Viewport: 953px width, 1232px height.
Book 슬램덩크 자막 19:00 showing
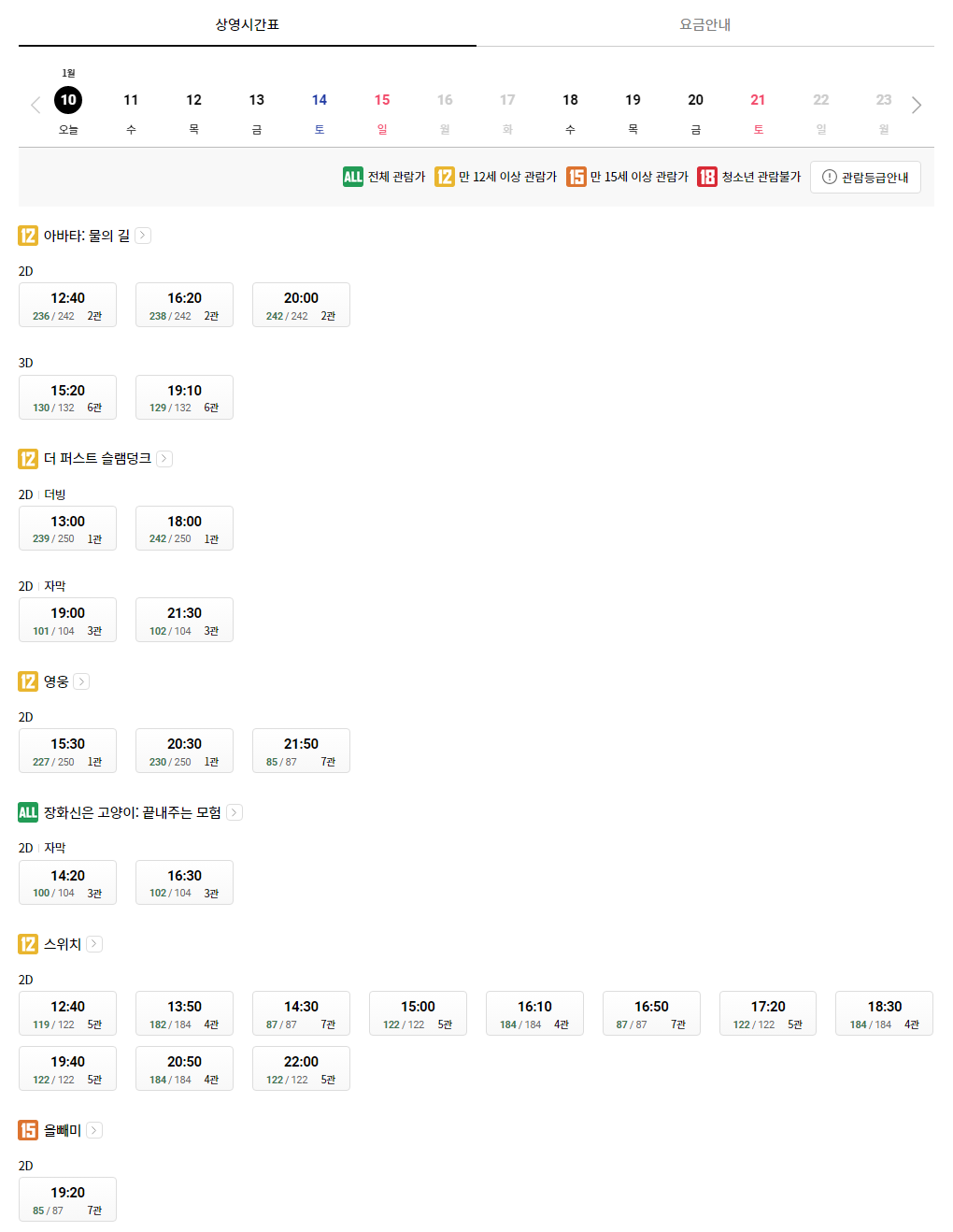click(67, 620)
